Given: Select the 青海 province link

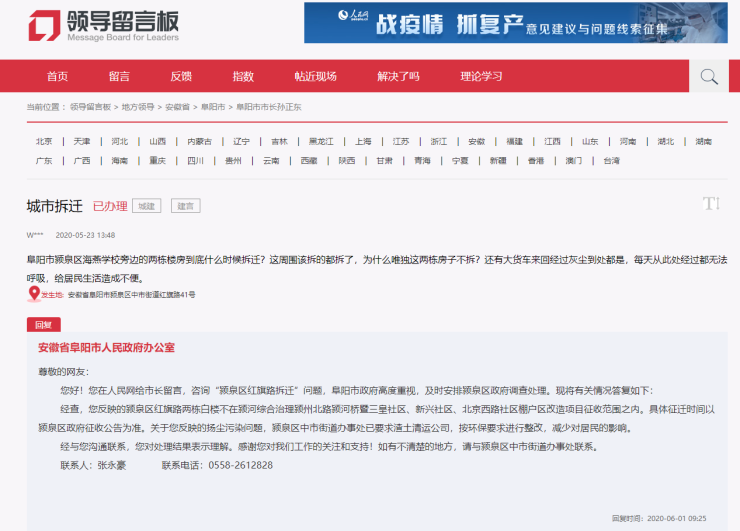Looking at the screenshot, I should tap(422, 160).
